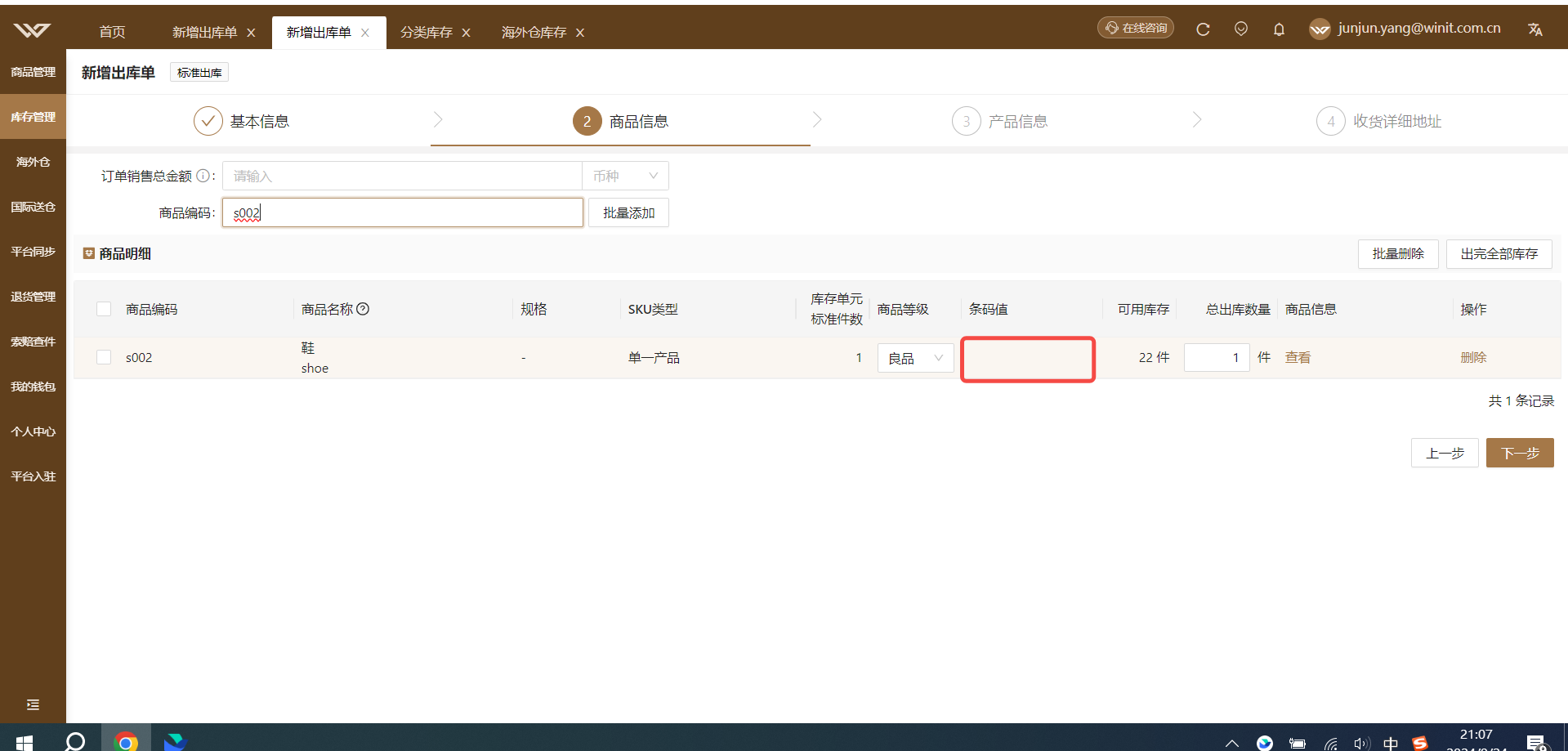Image resolution: width=1568 pixels, height=751 pixels.
Task: Open 库存管理 in the sidebar
Action: (x=33, y=117)
